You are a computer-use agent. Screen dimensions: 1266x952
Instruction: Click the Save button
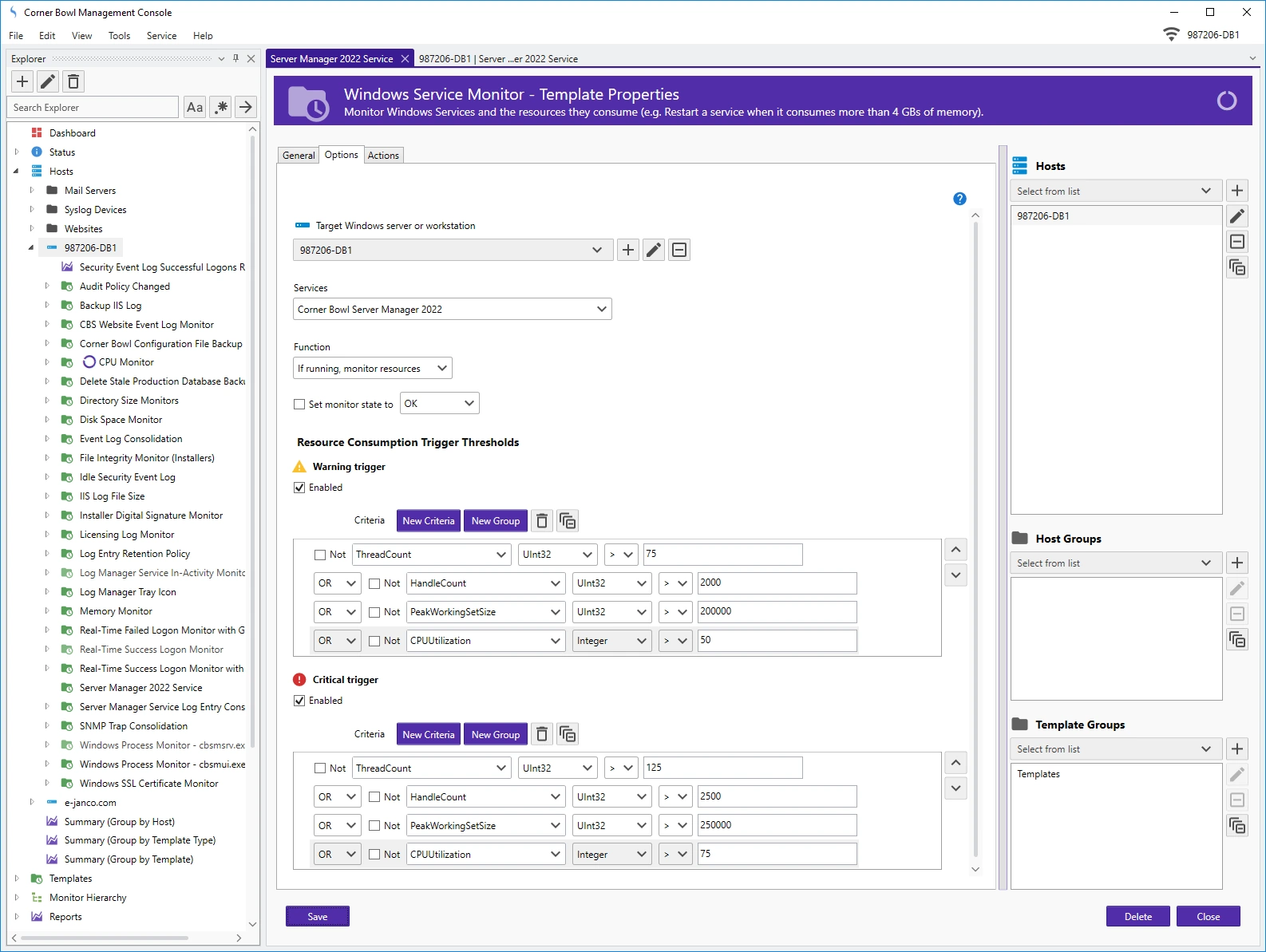[x=318, y=917]
